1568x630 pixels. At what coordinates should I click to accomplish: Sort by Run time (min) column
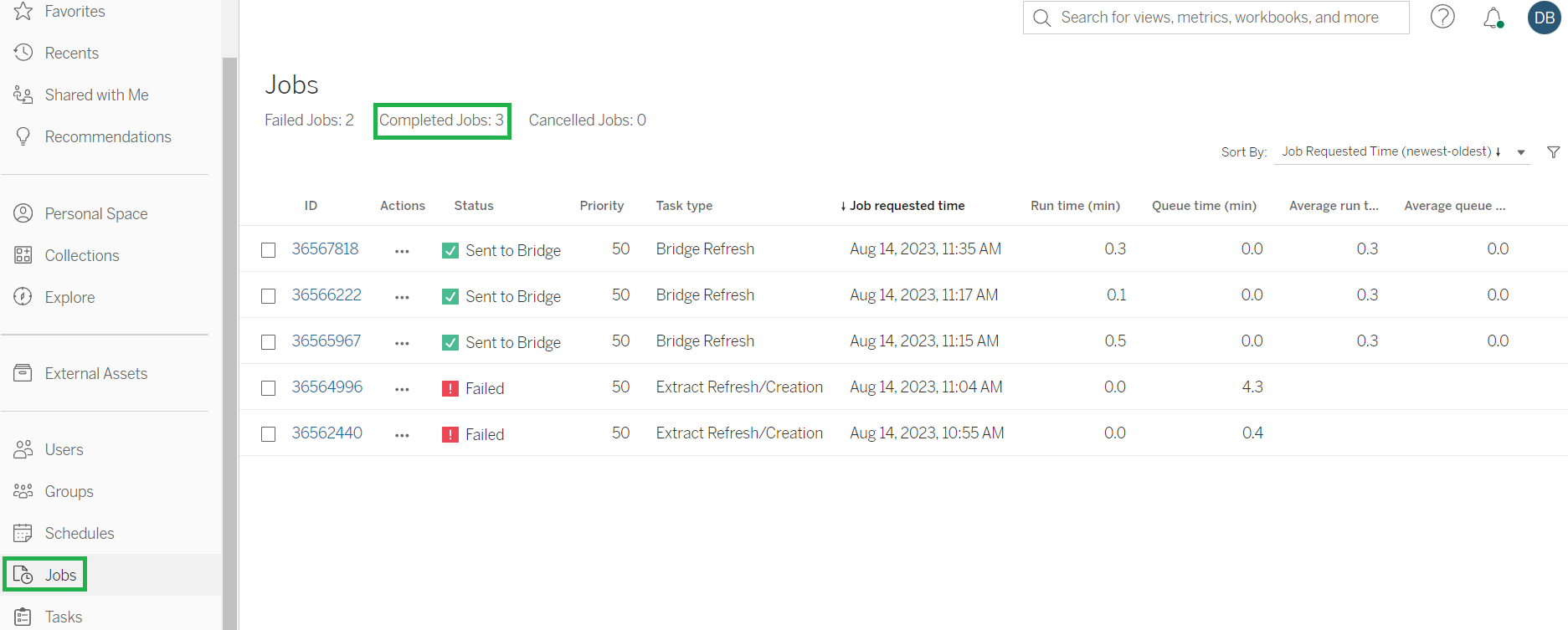coord(1075,206)
